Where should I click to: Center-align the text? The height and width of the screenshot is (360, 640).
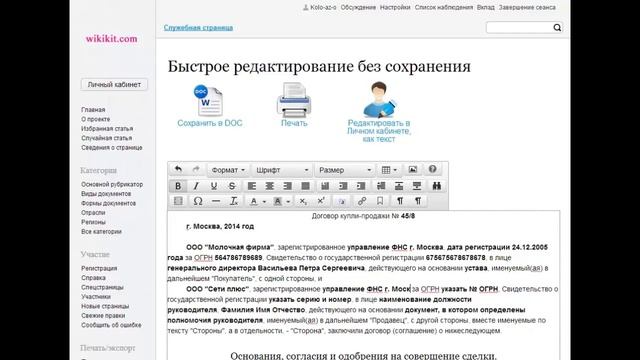[270, 186]
